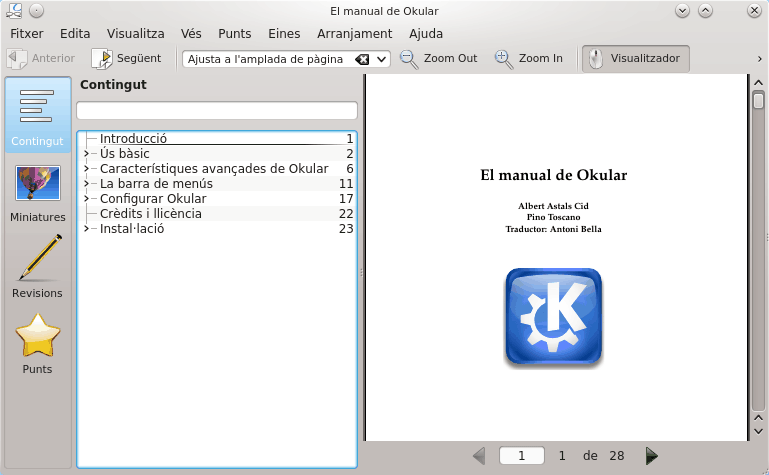This screenshot has width=769, height=475.
Task: Clear the zoom combo box text
Action: click(x=362, y=59)
